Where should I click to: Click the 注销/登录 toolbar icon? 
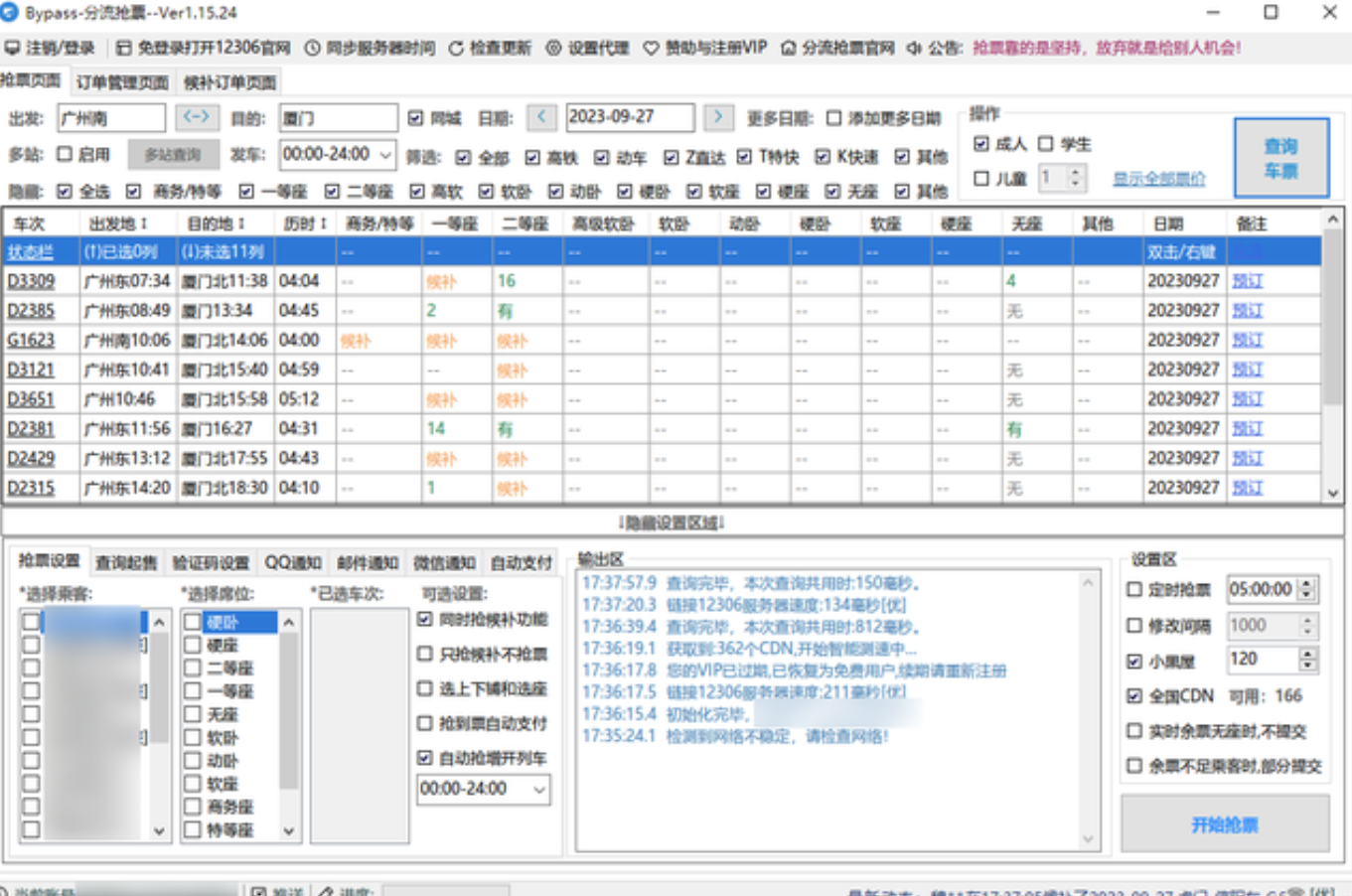(13, 48)
